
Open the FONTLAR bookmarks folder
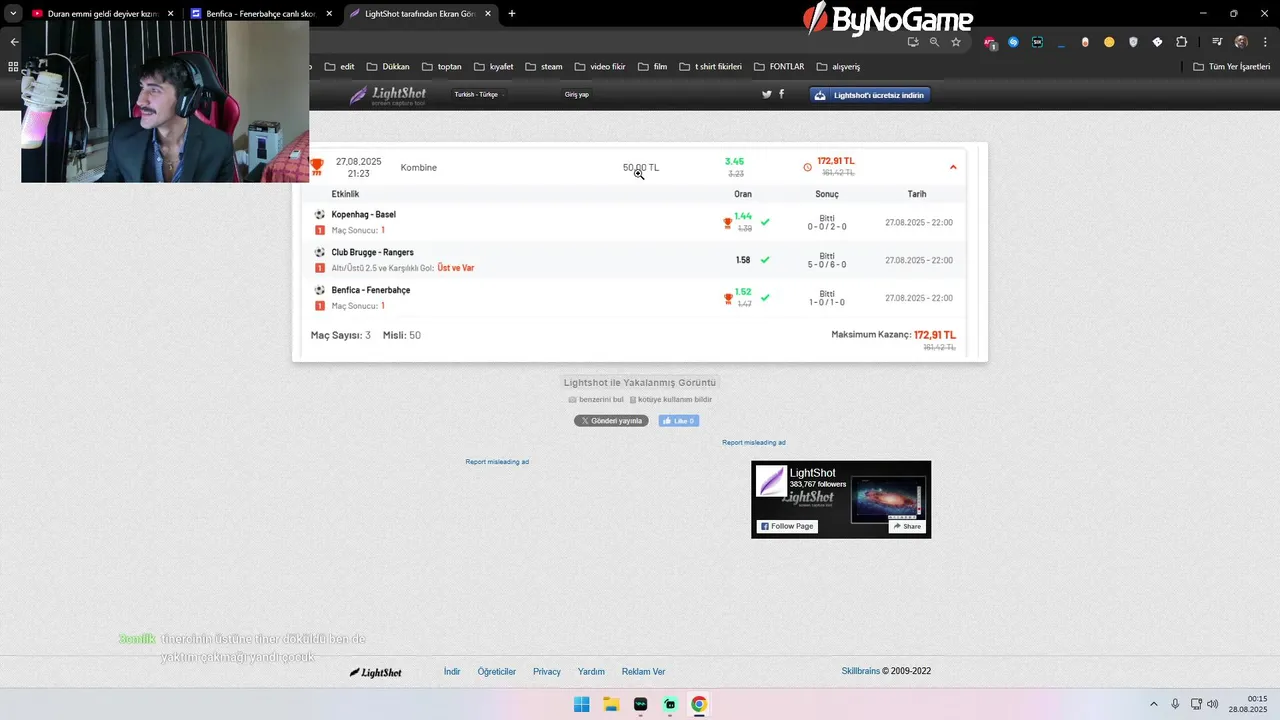coord(779,66)
